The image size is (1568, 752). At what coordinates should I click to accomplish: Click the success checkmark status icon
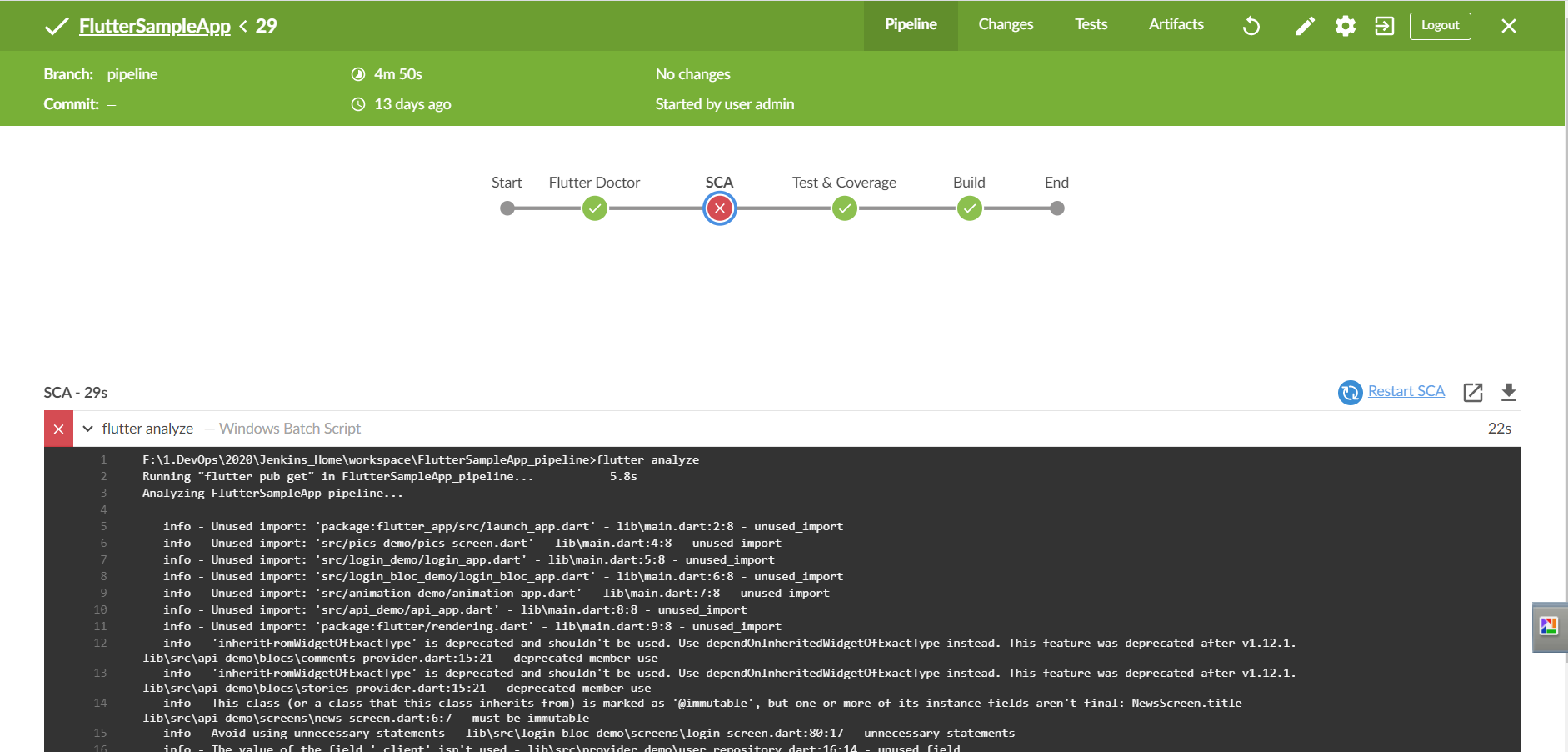click(56, 27)
